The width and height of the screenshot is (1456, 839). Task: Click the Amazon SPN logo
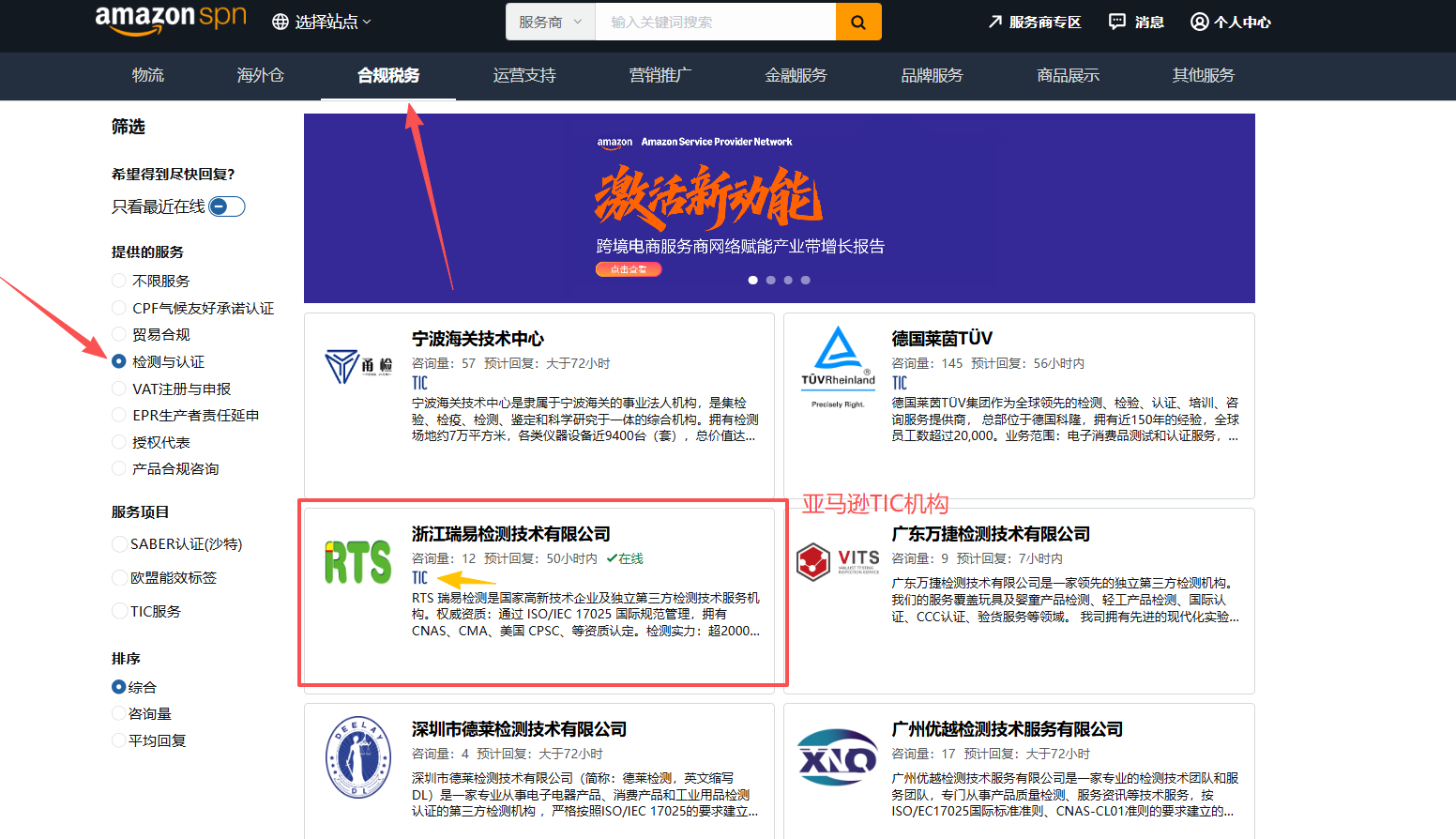170,20
